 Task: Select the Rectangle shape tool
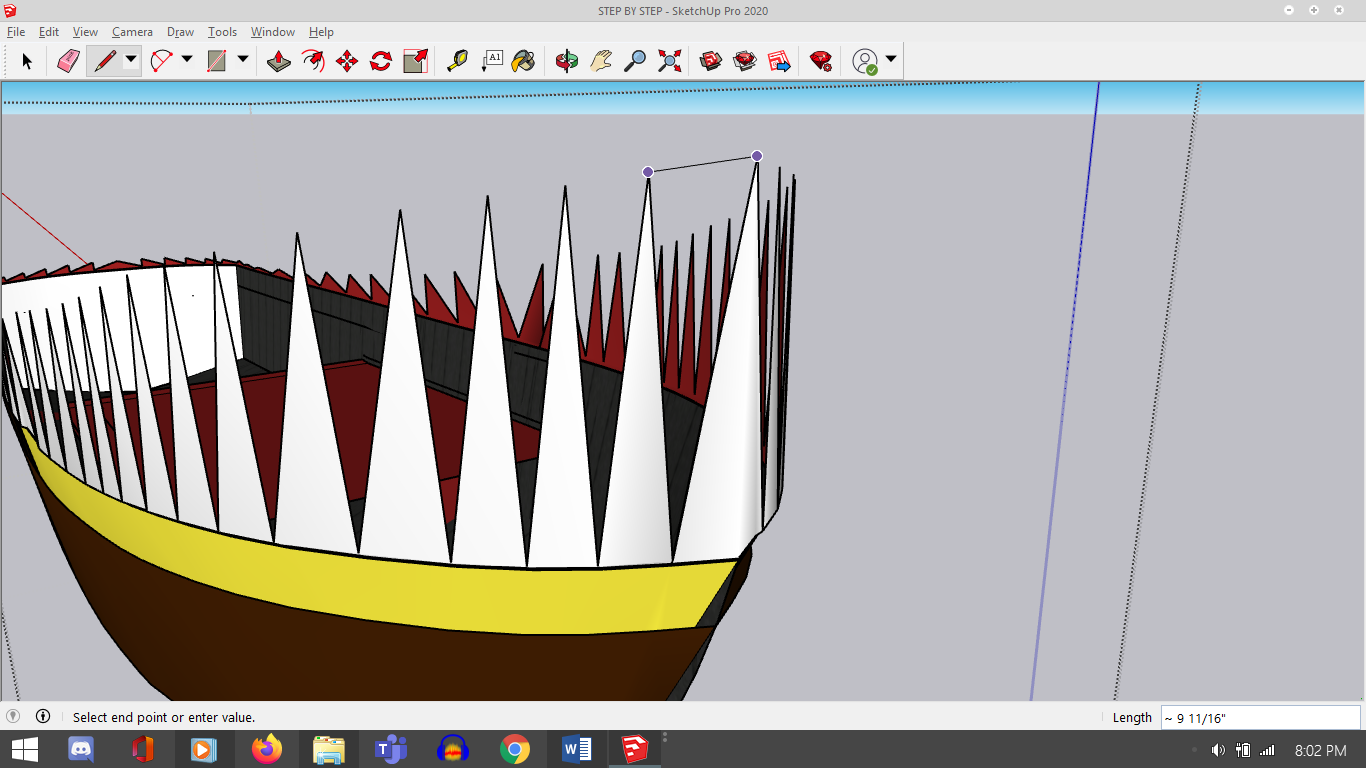click(216, 61)
